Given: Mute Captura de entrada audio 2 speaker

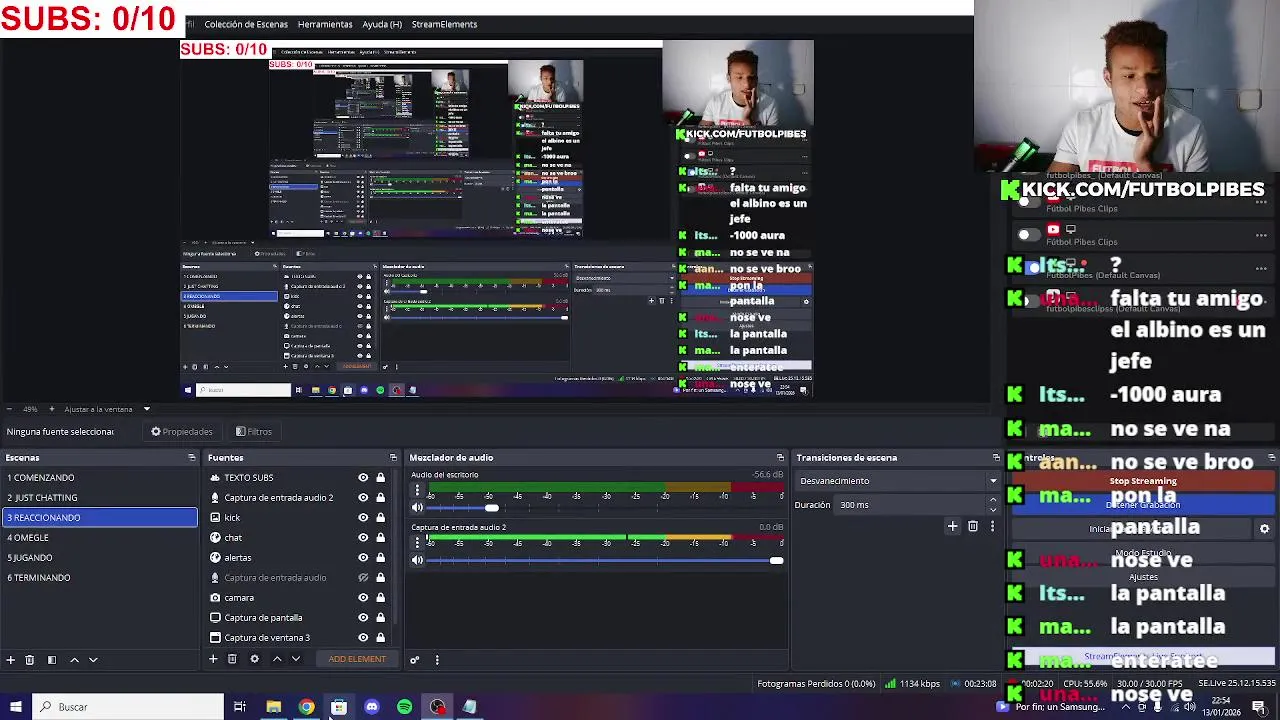Looking at the screenshot, I should click(x=418, y=560).
